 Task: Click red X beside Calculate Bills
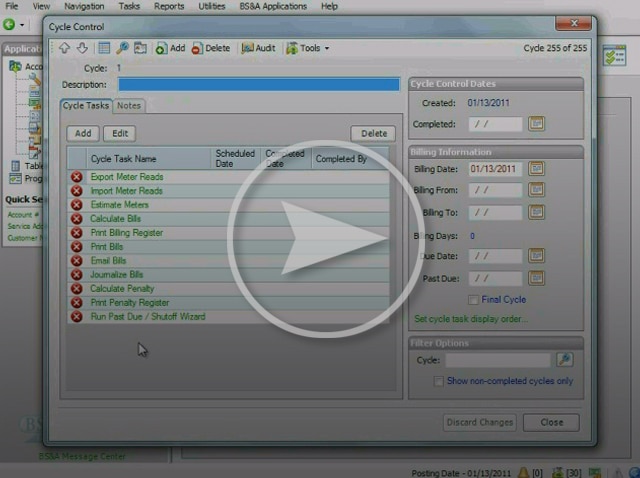click(x=76, y=219)
